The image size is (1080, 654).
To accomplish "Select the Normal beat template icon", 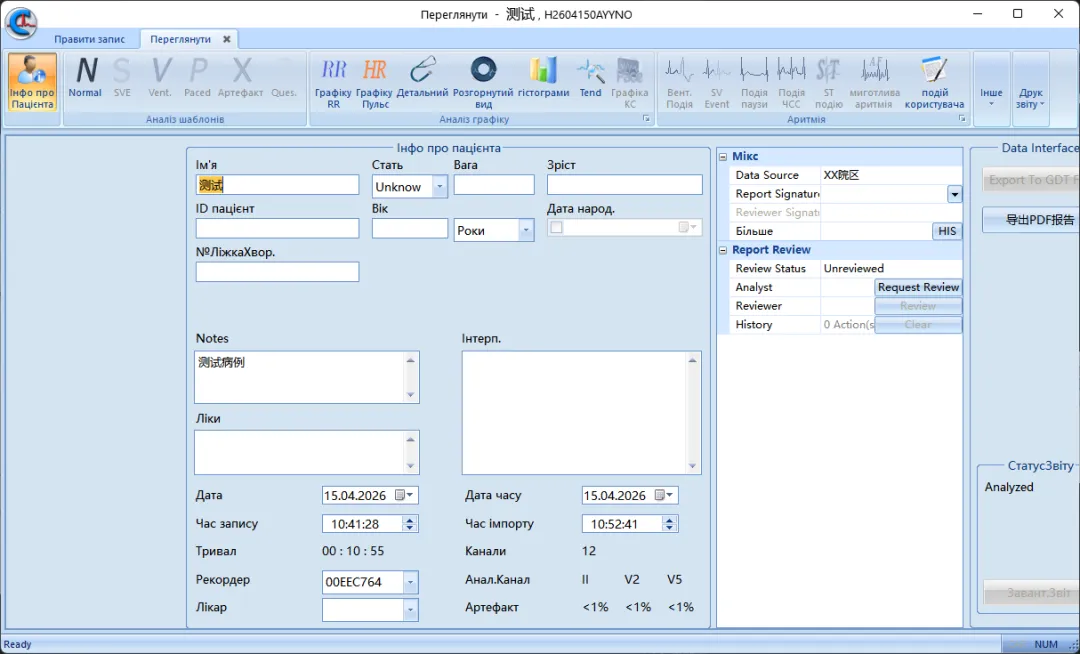I will [x=85, y=77].
